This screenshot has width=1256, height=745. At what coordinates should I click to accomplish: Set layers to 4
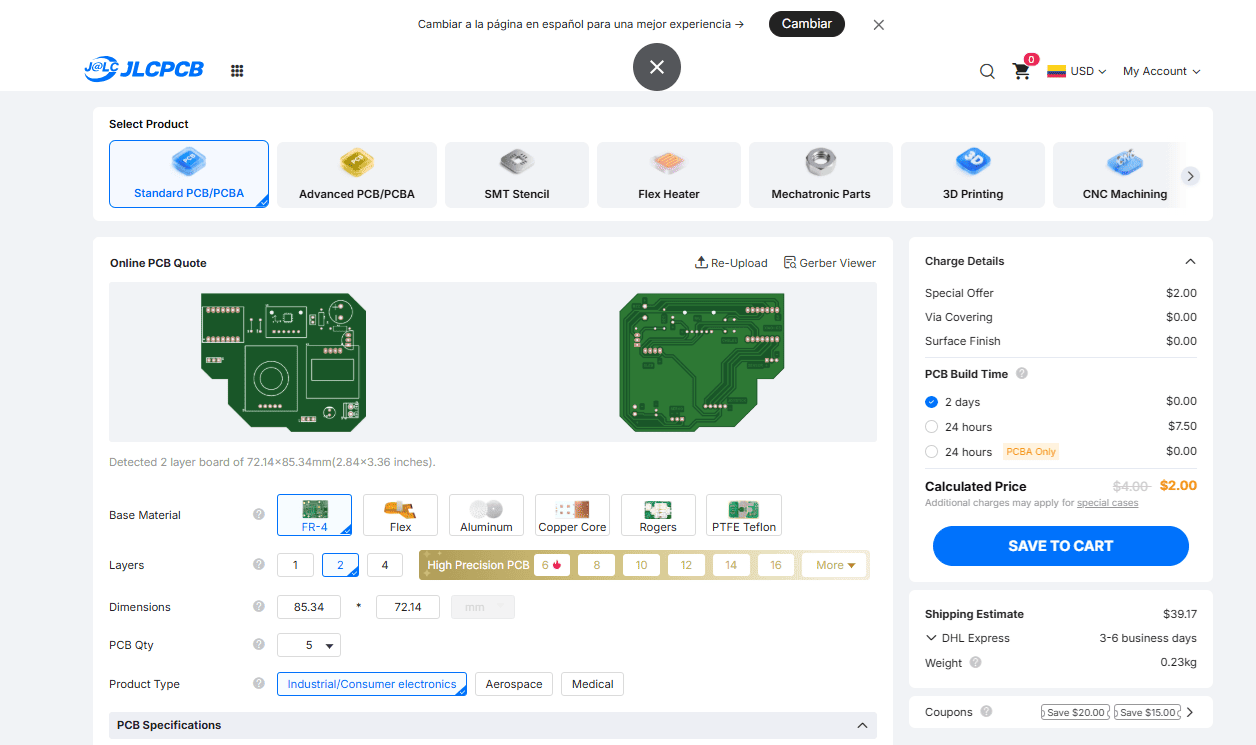pos(385,565)
